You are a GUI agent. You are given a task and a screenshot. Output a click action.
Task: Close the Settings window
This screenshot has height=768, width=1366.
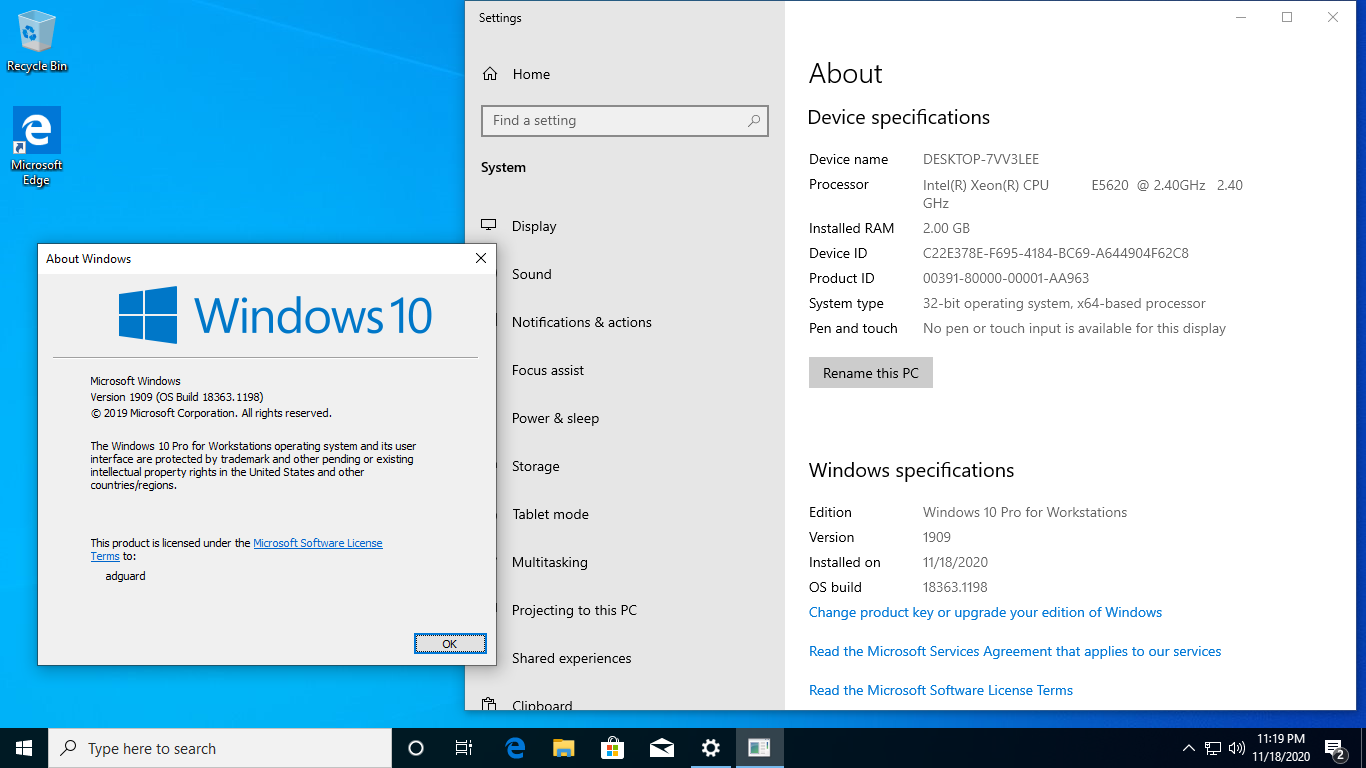[x=1333, y=17]
